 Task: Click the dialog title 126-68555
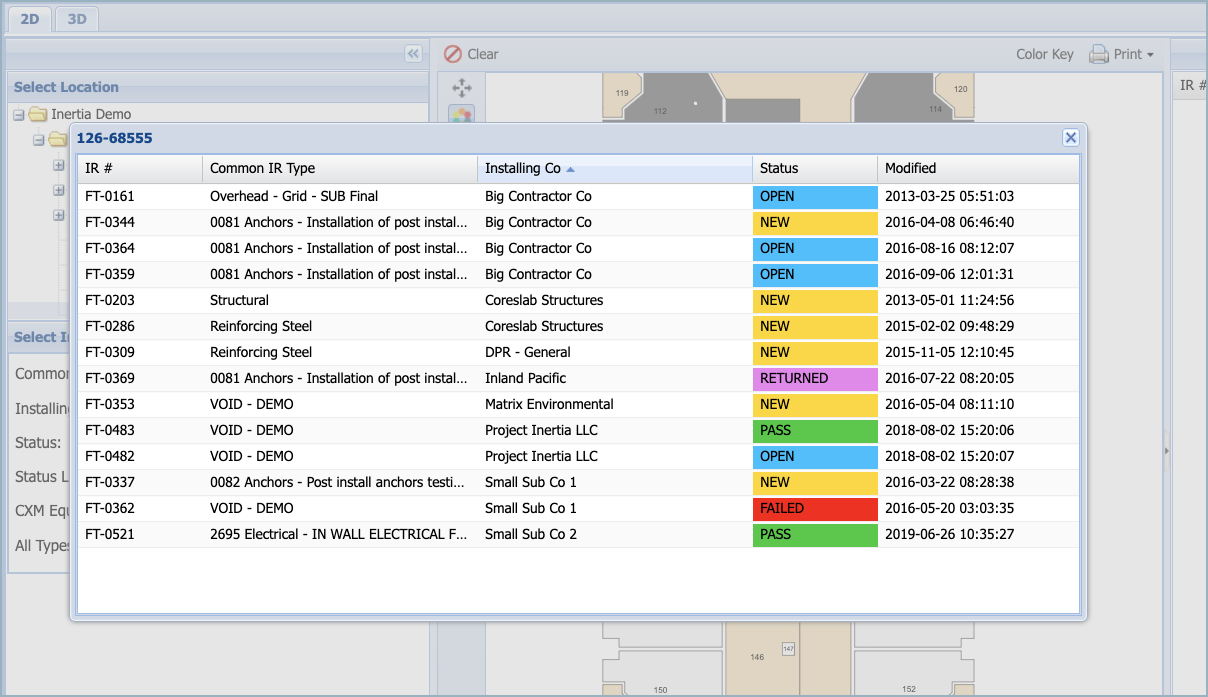115,138
